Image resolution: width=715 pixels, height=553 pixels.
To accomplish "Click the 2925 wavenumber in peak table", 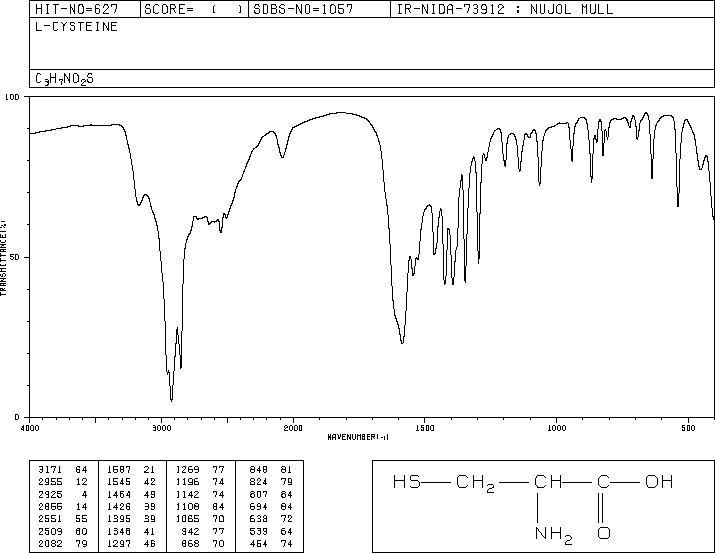I will point(50,494).
